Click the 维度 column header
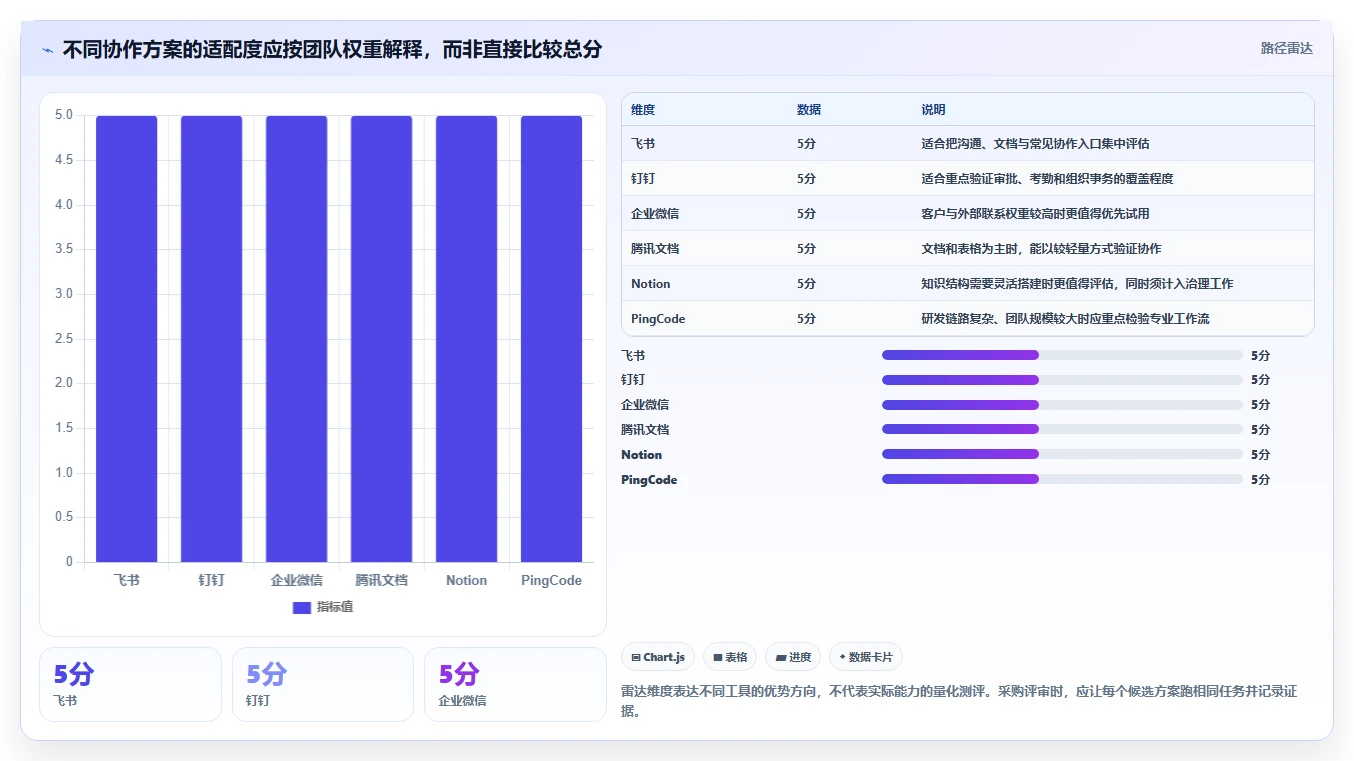 [x=643, y=110]
